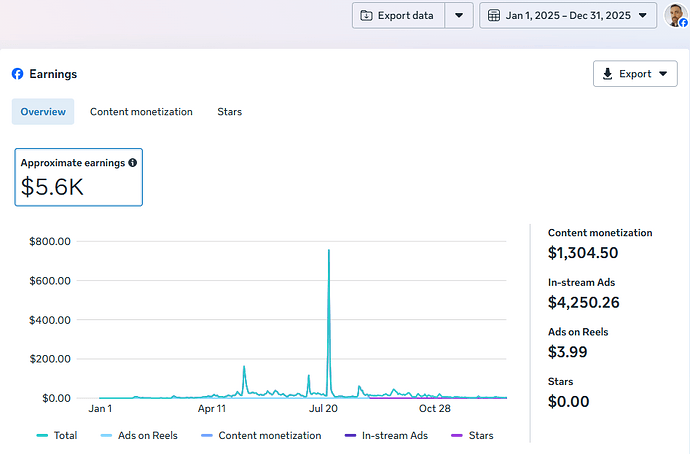Viewport: 690px width, 454px height.
Task: Select the Overview tab
Action: coord(43,112)
